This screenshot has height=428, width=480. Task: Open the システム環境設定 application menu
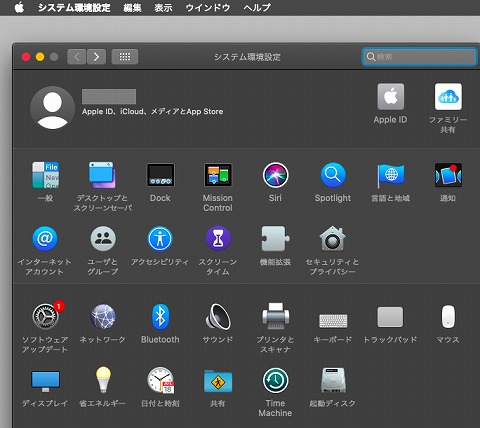pyautogui.click(x=74, y=8)
